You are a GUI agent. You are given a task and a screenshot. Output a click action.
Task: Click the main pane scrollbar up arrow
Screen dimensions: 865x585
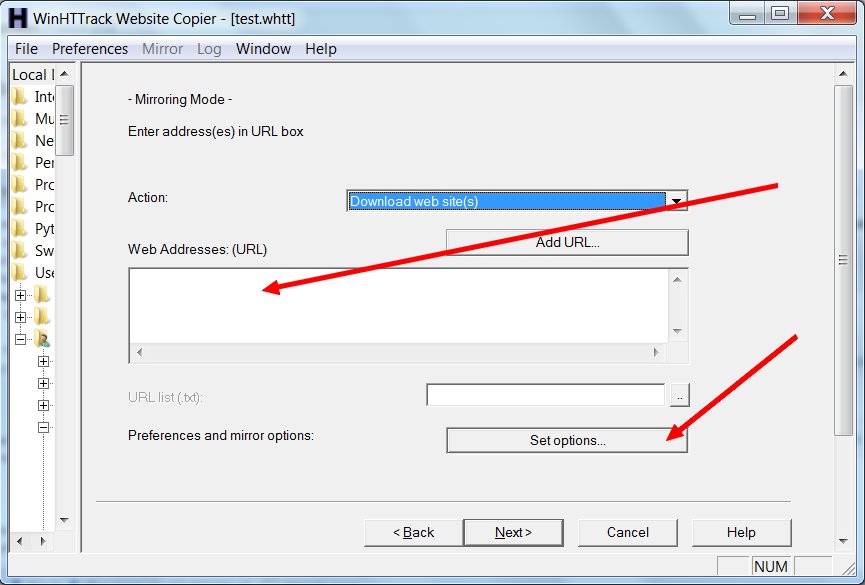click(842, 73)
